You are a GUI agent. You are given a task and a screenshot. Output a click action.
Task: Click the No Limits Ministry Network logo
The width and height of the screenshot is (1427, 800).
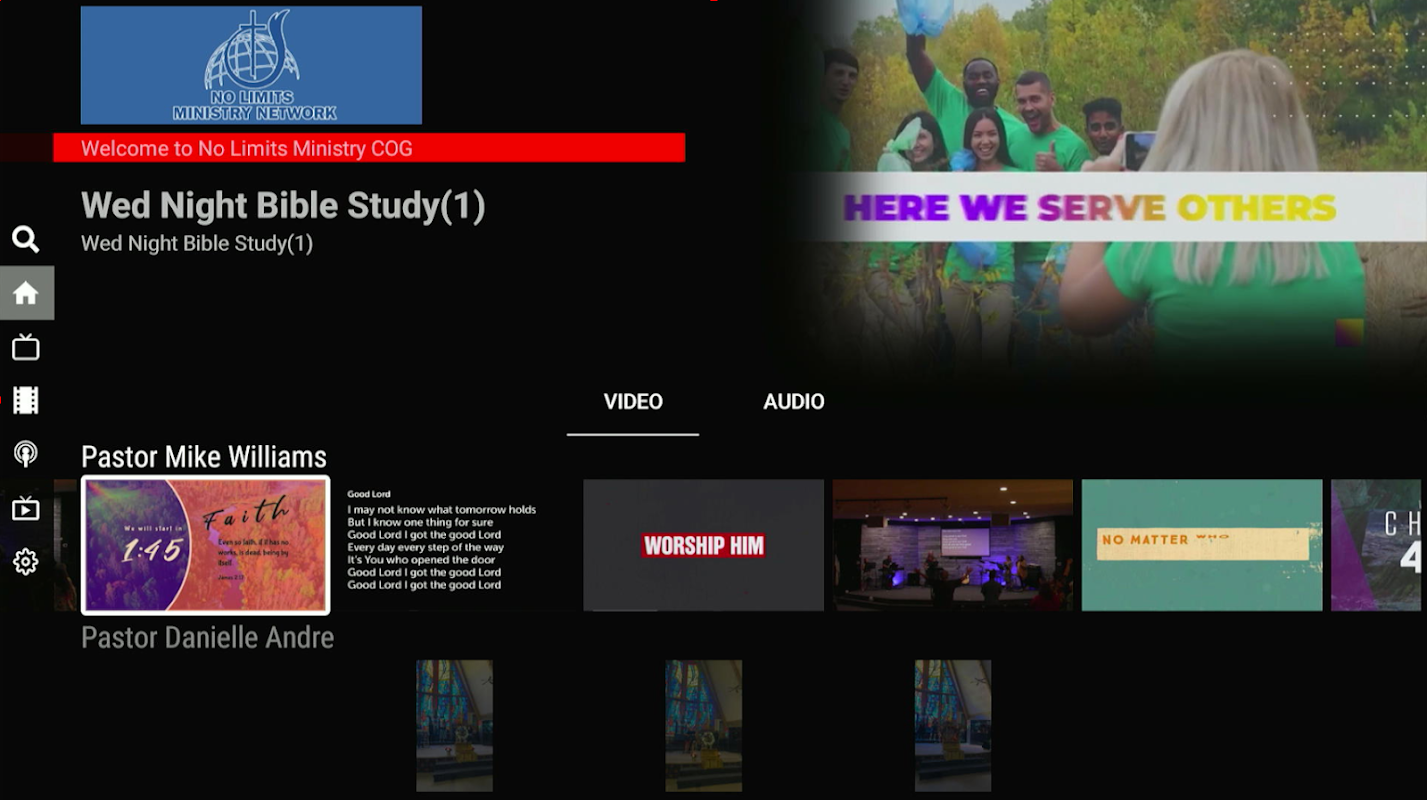(251, 65)
